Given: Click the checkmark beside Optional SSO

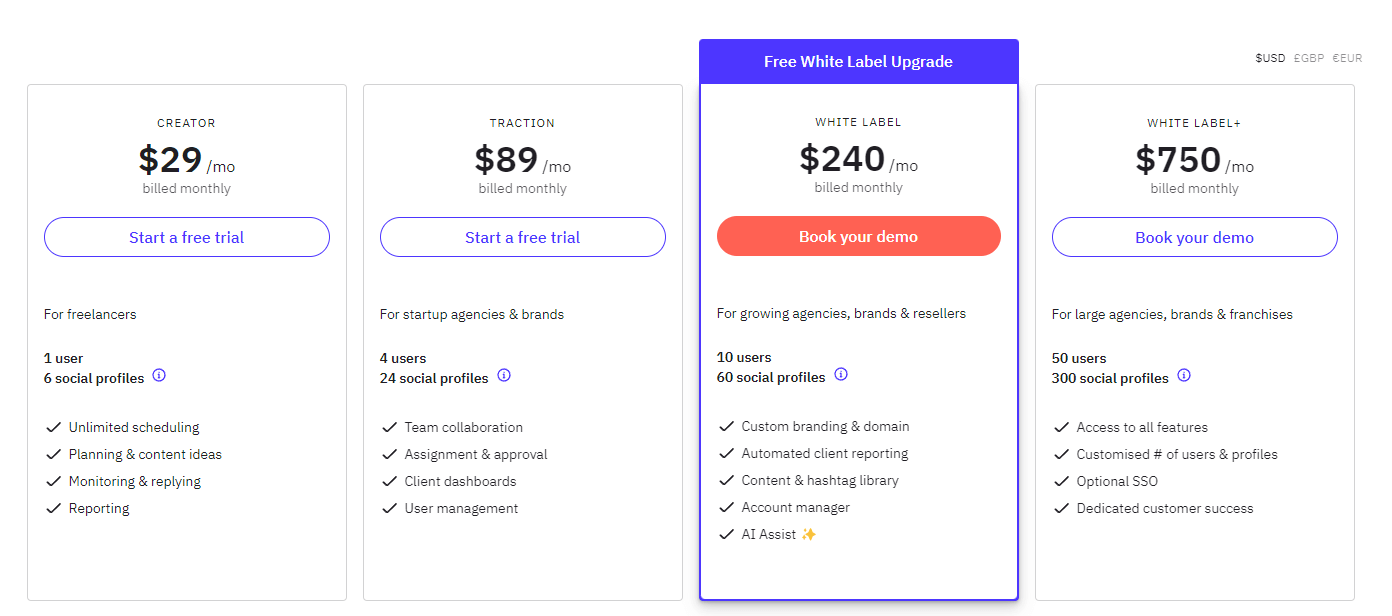Looking at the screenshot, I should tap(1062, 481).
